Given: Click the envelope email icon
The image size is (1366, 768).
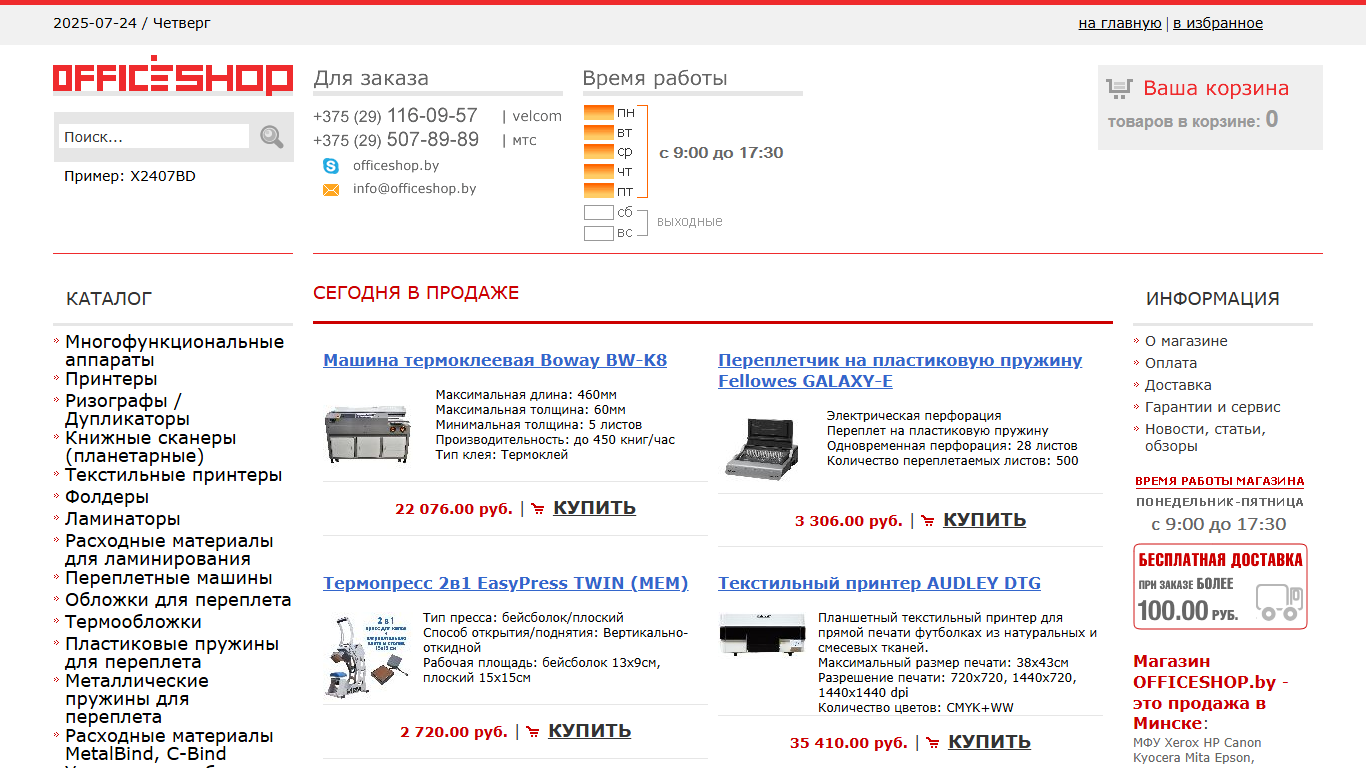Looking at the screenshot, I should 331,189.
